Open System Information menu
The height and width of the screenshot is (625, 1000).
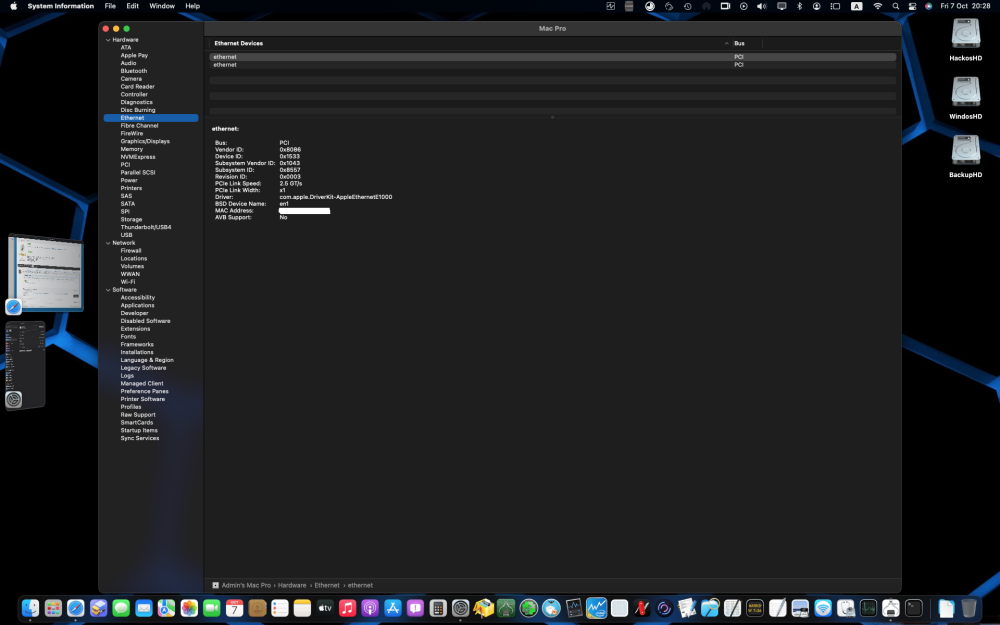click(x=61, y=6)
